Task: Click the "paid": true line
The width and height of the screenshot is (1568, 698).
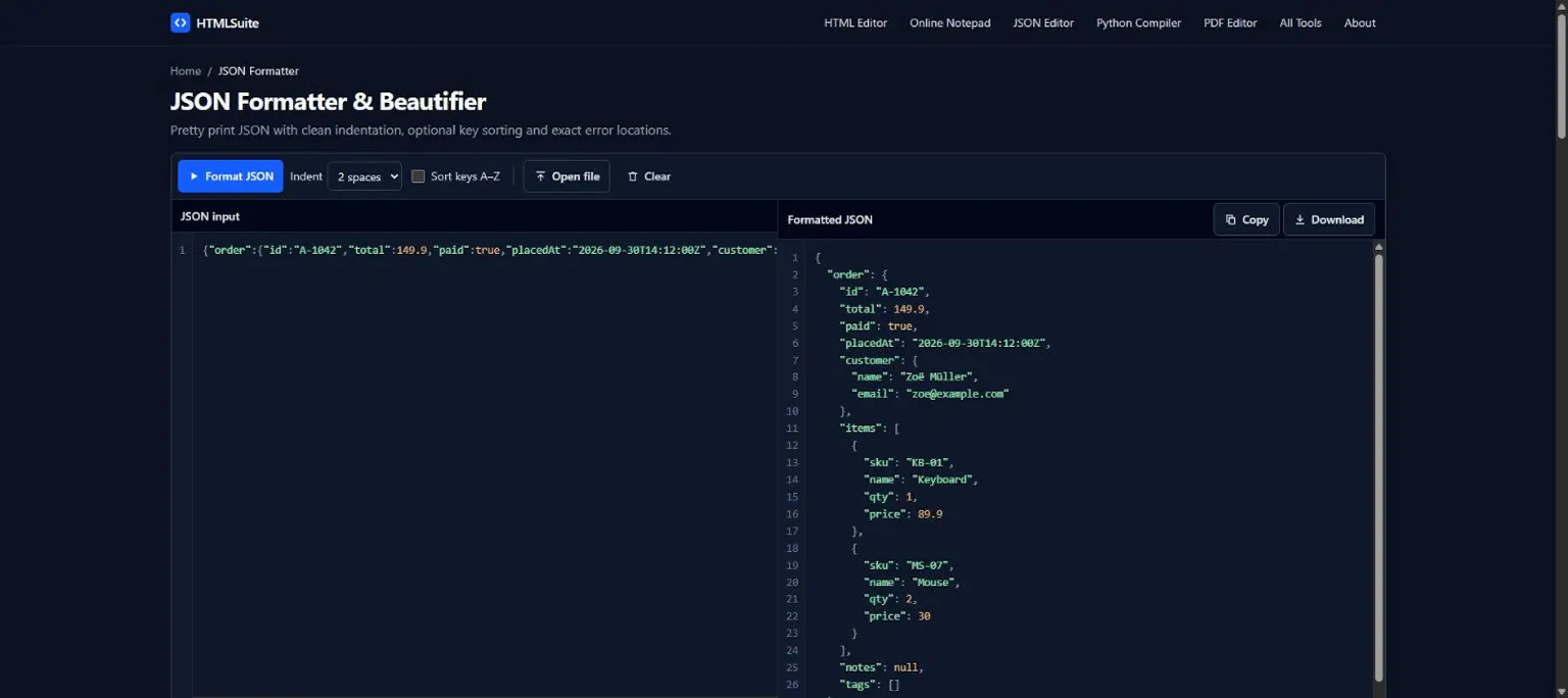Action: (879, 325)
